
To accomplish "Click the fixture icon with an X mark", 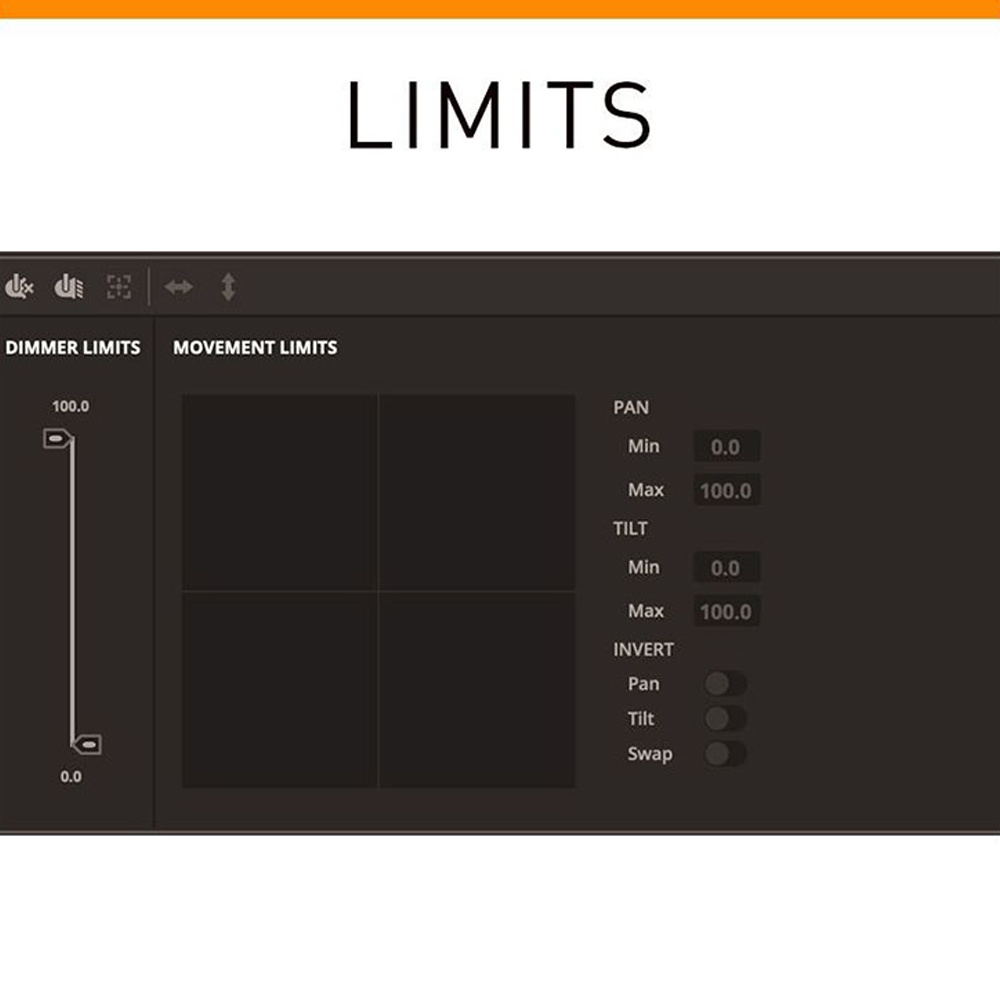I will click(19, 287).
